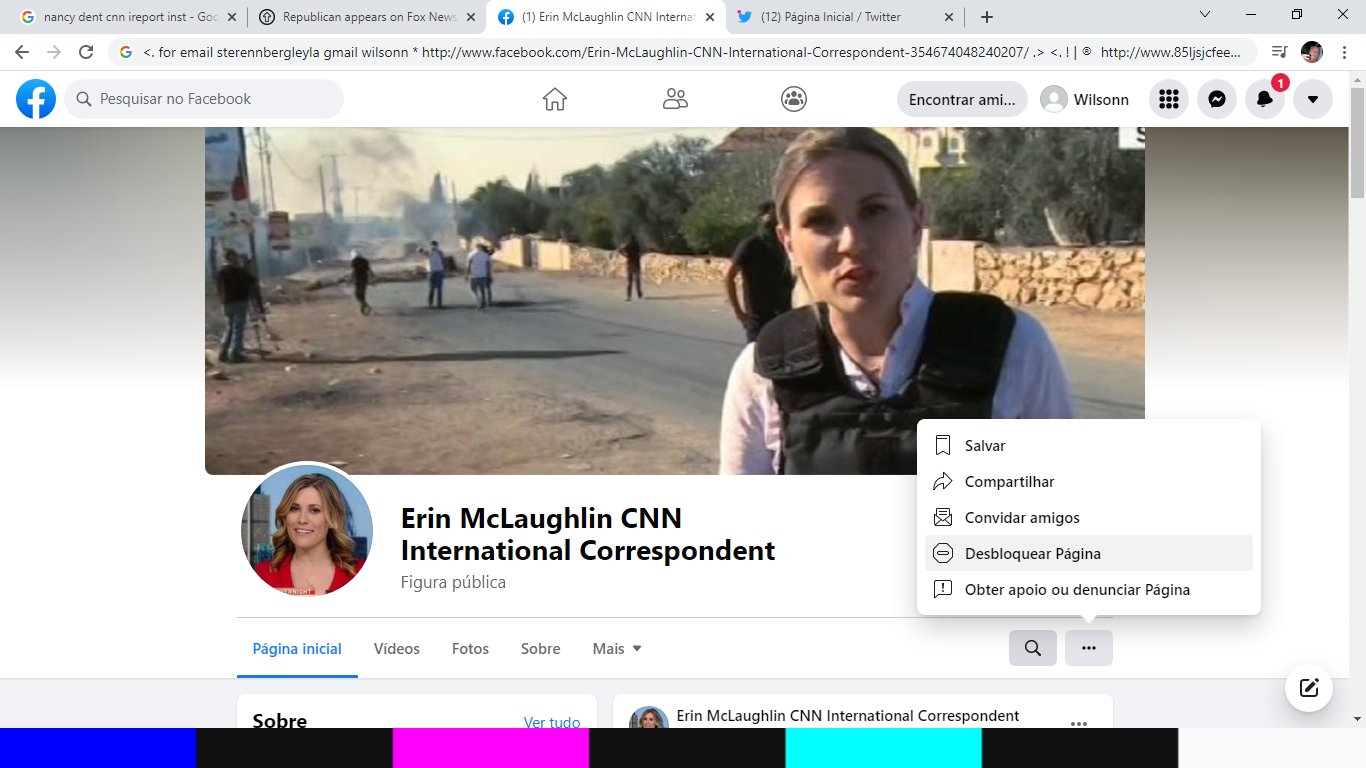Image resolution: width=1366 pixels, height=768 pixels.
Task: Open the Página inicial page tab
Action: (x=297, y=649)
